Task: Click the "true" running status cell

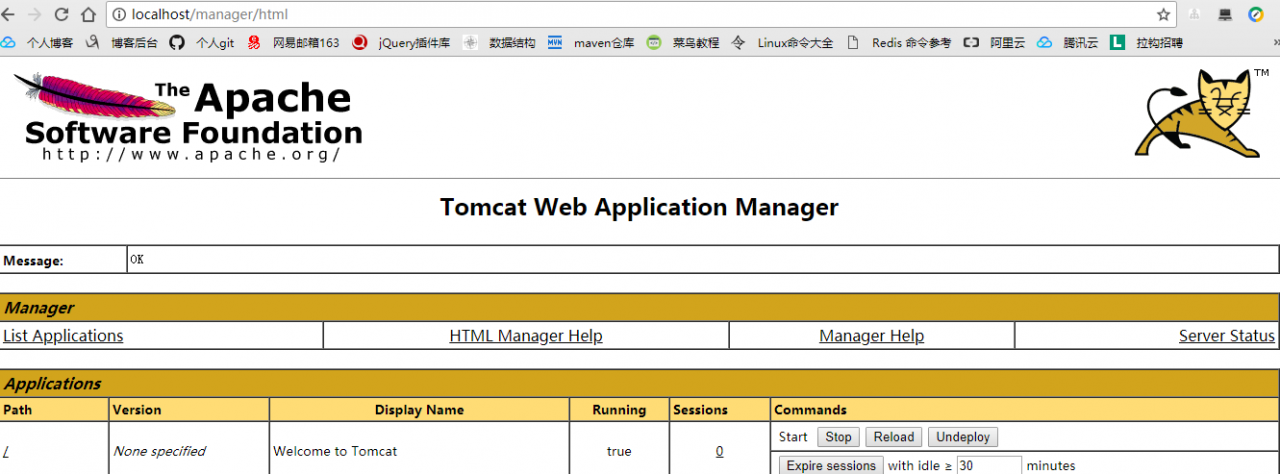Action: tap(619, 451)
